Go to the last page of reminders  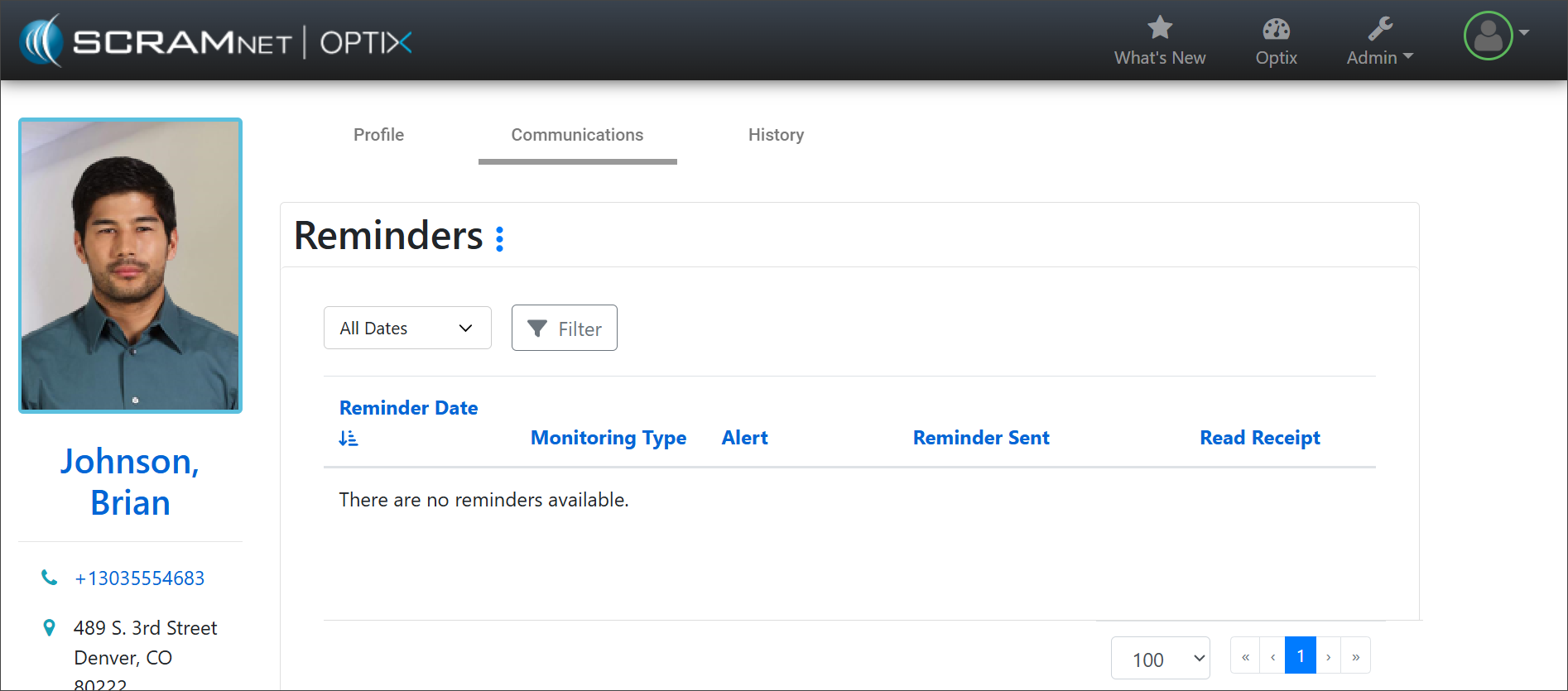pyautogui.click(x=1355, y=656)
